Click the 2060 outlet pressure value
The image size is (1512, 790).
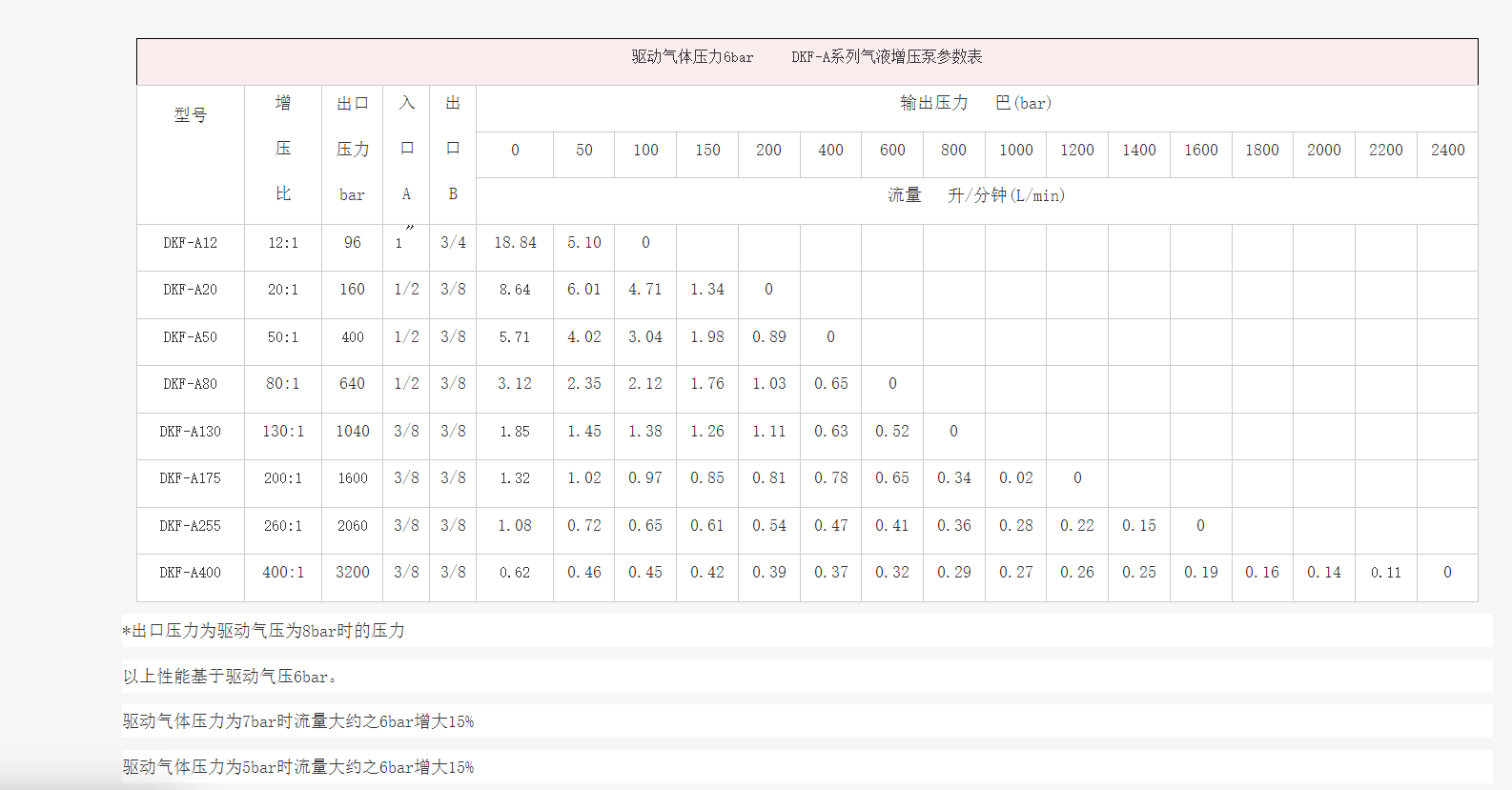(x=352, y=526)
